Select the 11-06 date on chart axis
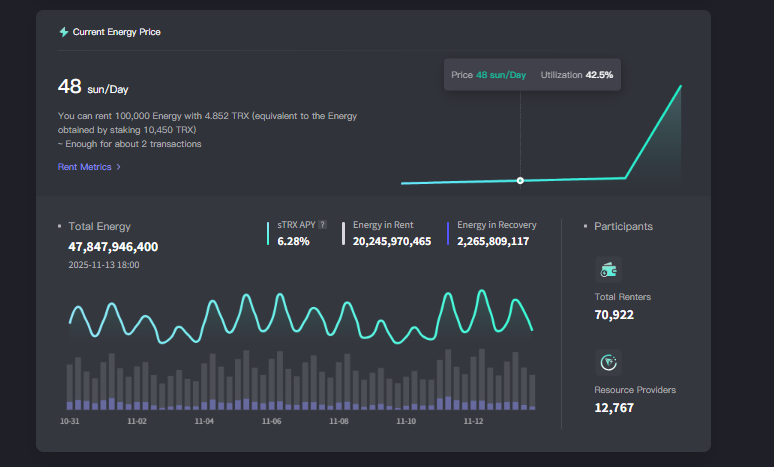Screen dimensions: 774x467 click(x=271, y=422)
